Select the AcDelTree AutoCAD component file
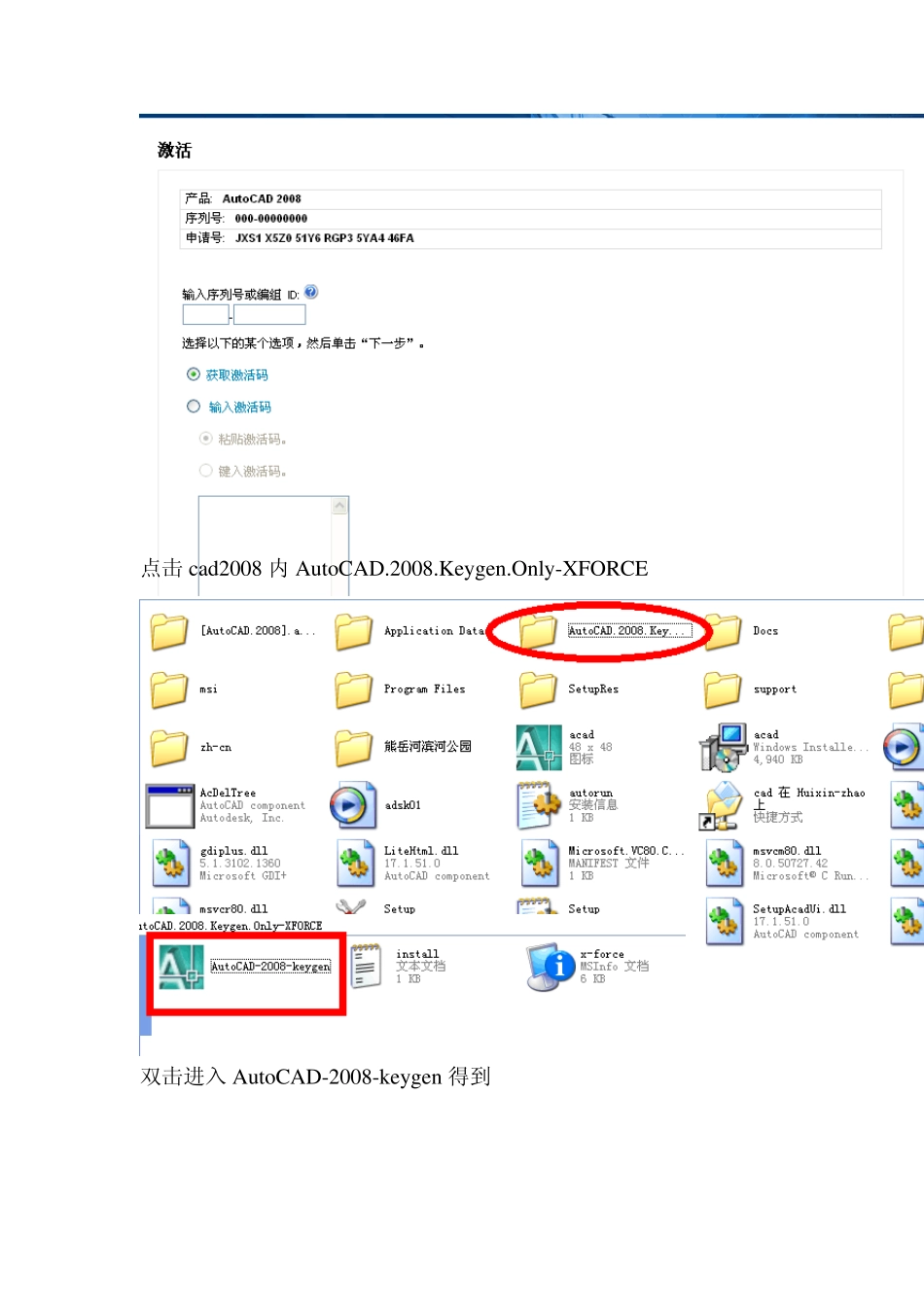The width and height of the screenshot is (924, 1307). 225,805
